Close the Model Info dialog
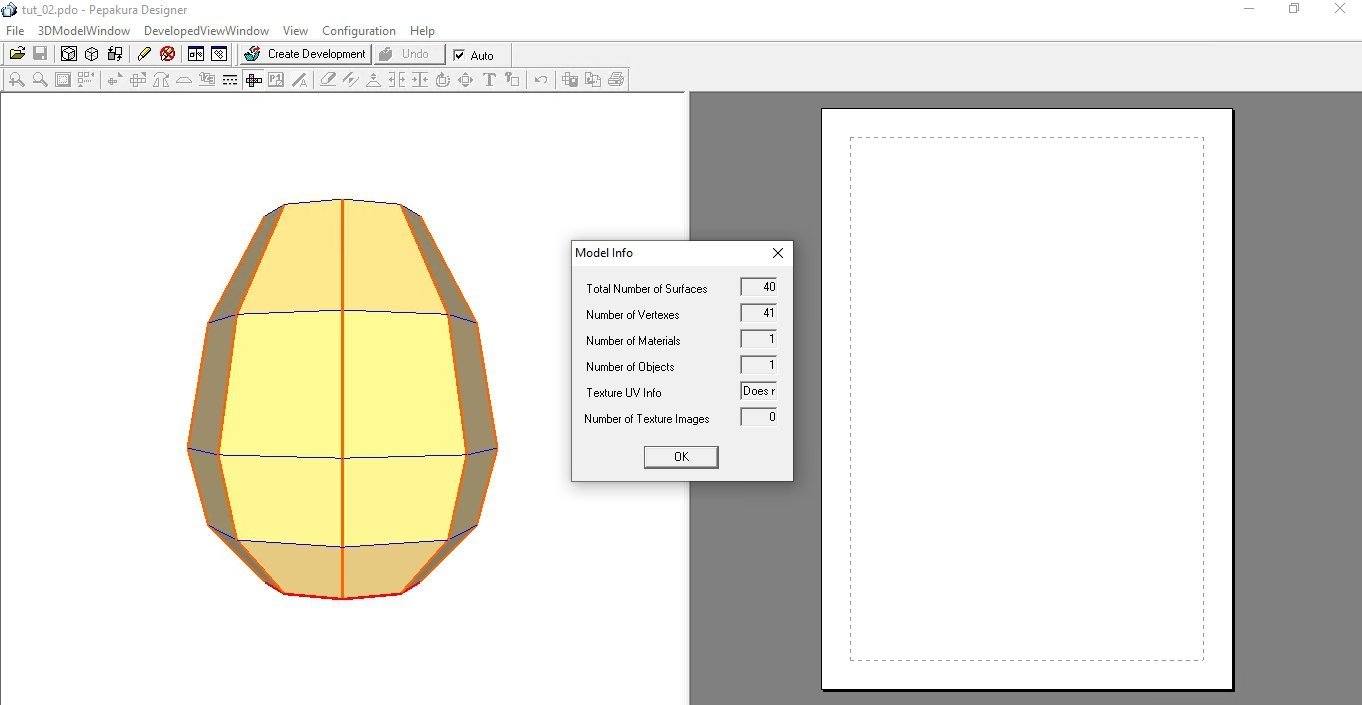The width and height of the screenshot is (1362, 705). tap(777, 253)
